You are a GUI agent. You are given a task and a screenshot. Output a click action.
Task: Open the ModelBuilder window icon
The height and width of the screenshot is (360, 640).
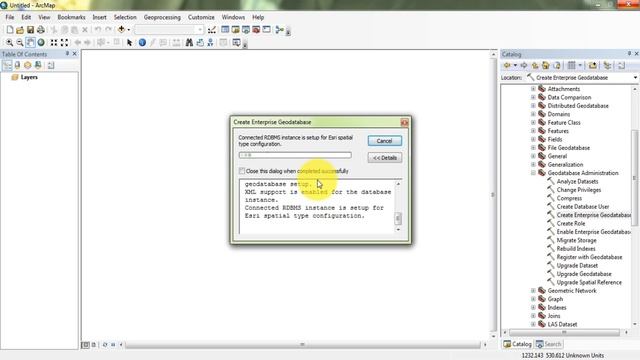click(279, 30)
